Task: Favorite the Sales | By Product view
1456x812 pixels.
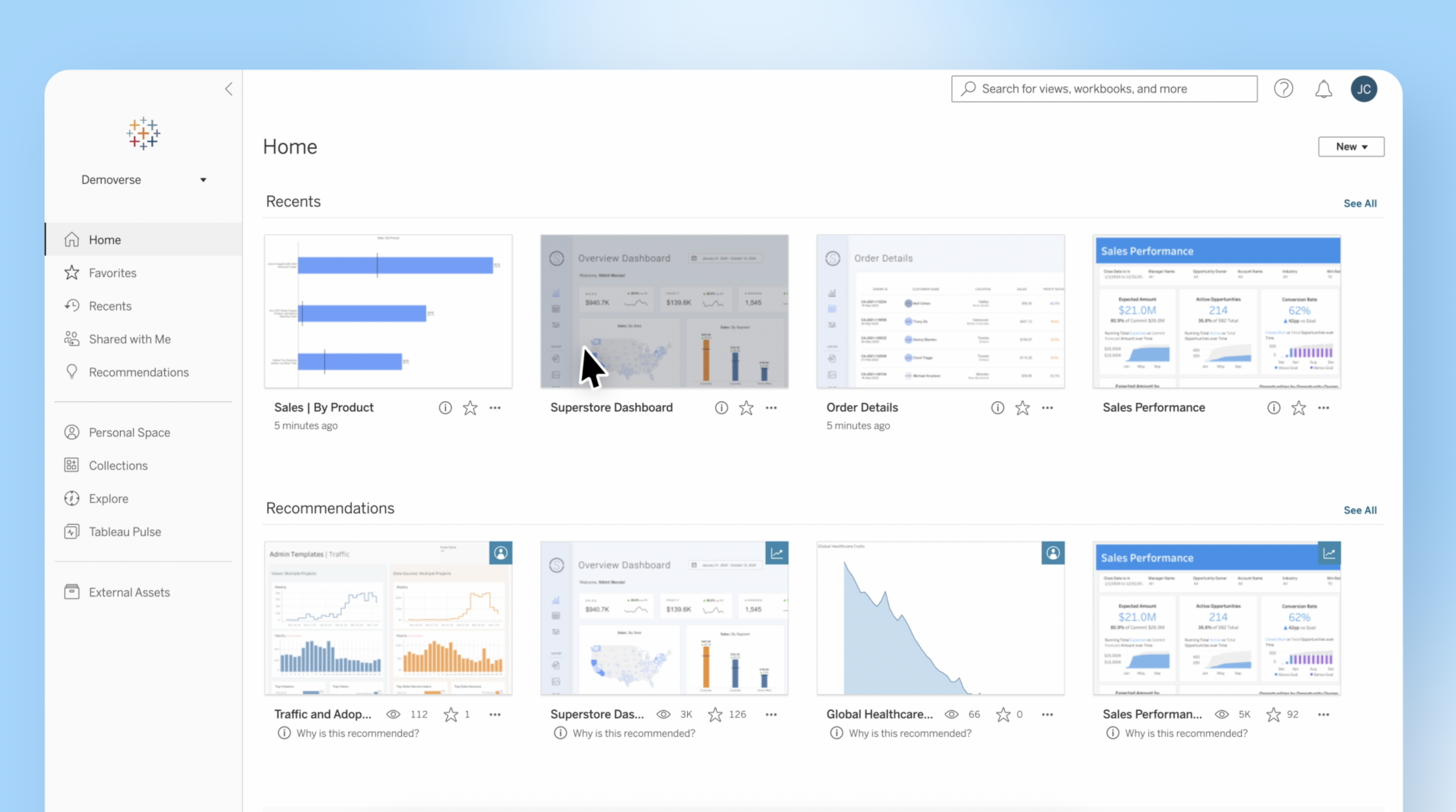Action: [x=470, y=407]
